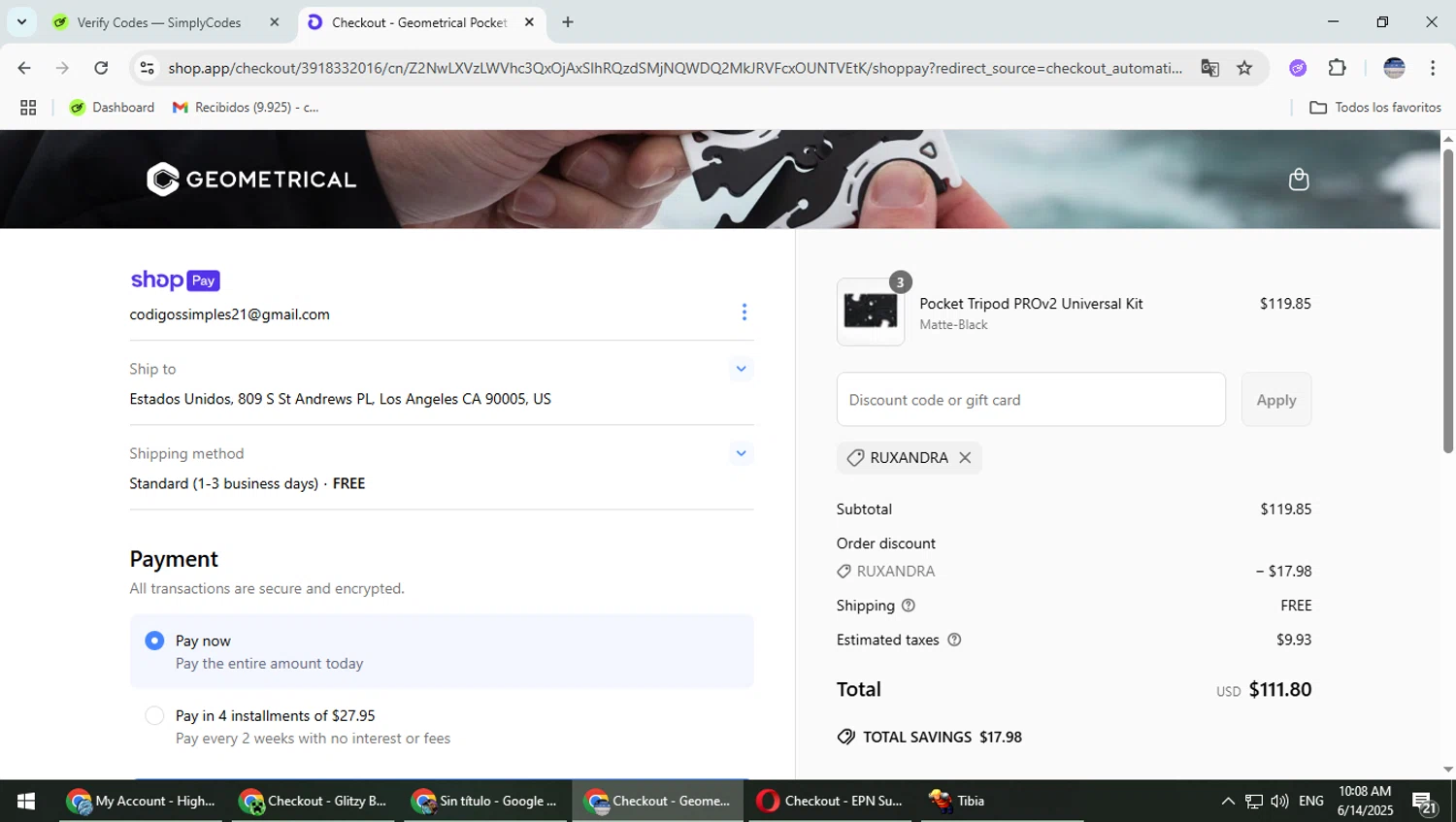Open the purple extension icon
Screen dimensions: 1456x822
tap(1298, 68)
